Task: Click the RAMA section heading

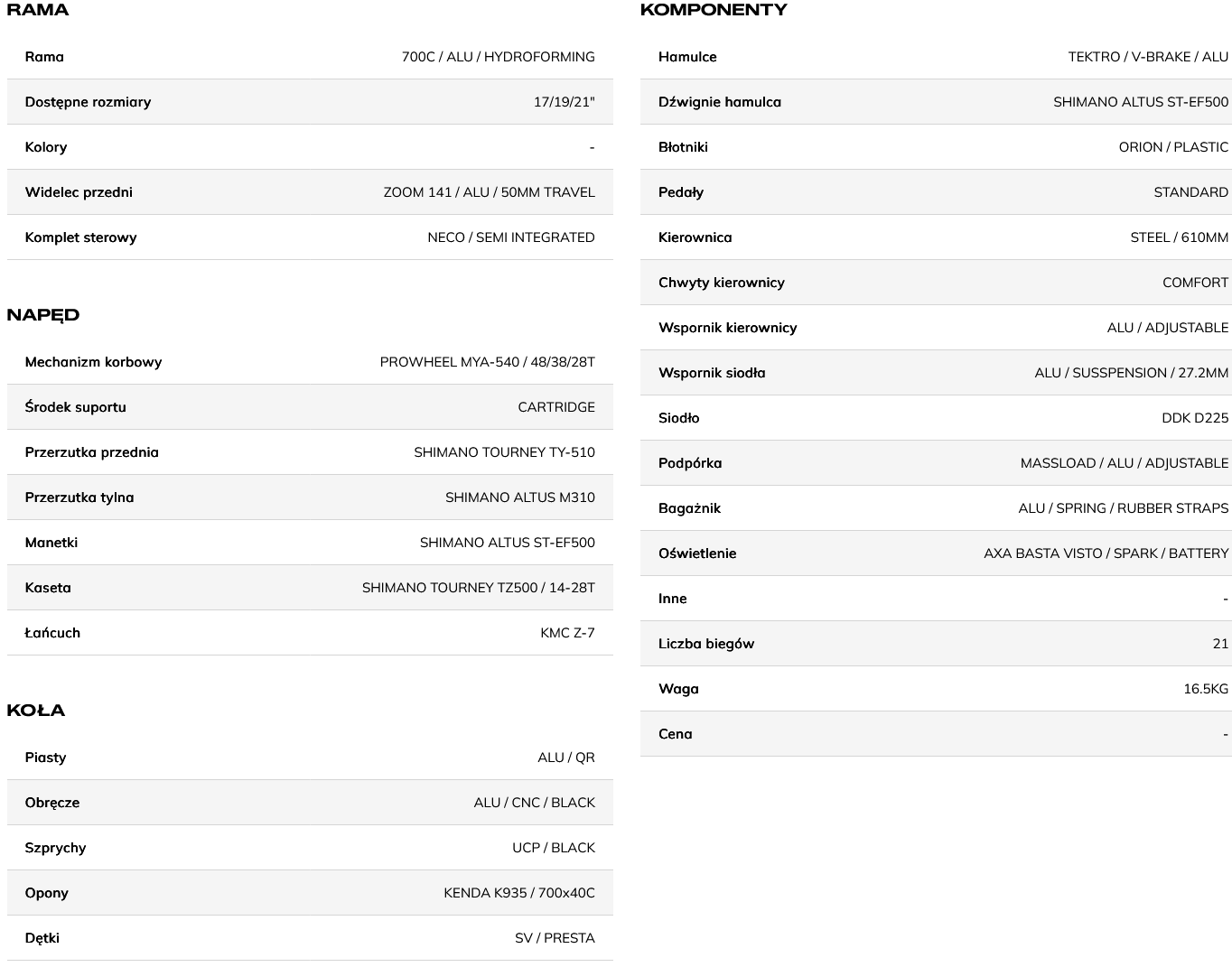Action: point(38,10)
